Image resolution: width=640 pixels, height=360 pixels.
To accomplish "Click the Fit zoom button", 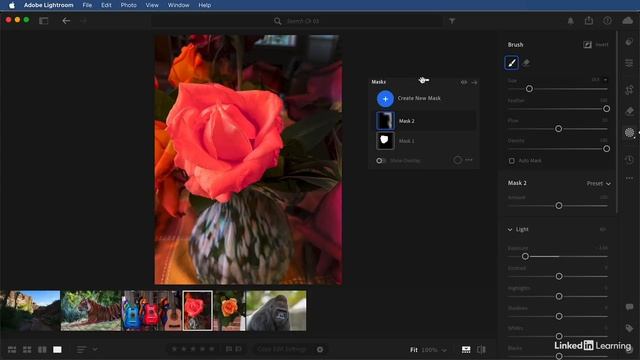I will click(x=413, y=350).
